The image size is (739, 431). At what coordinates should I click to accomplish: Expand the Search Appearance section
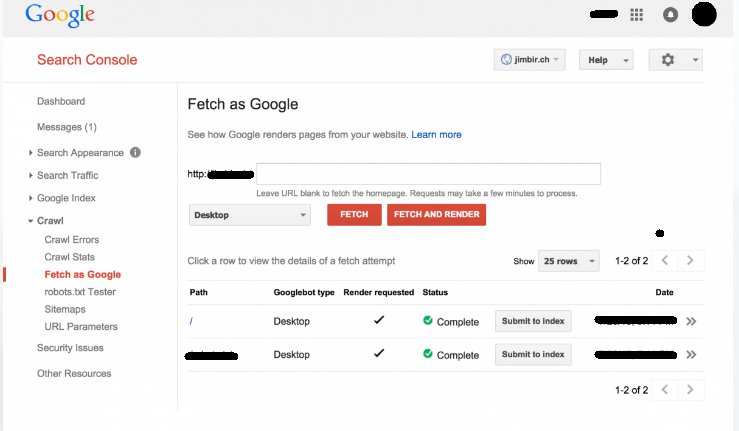point(31,153)
